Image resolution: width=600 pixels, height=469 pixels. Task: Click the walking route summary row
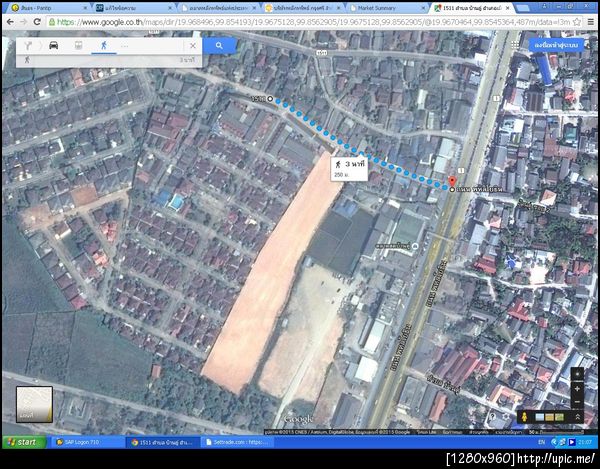pyautogui.click(x=109, y=60)
